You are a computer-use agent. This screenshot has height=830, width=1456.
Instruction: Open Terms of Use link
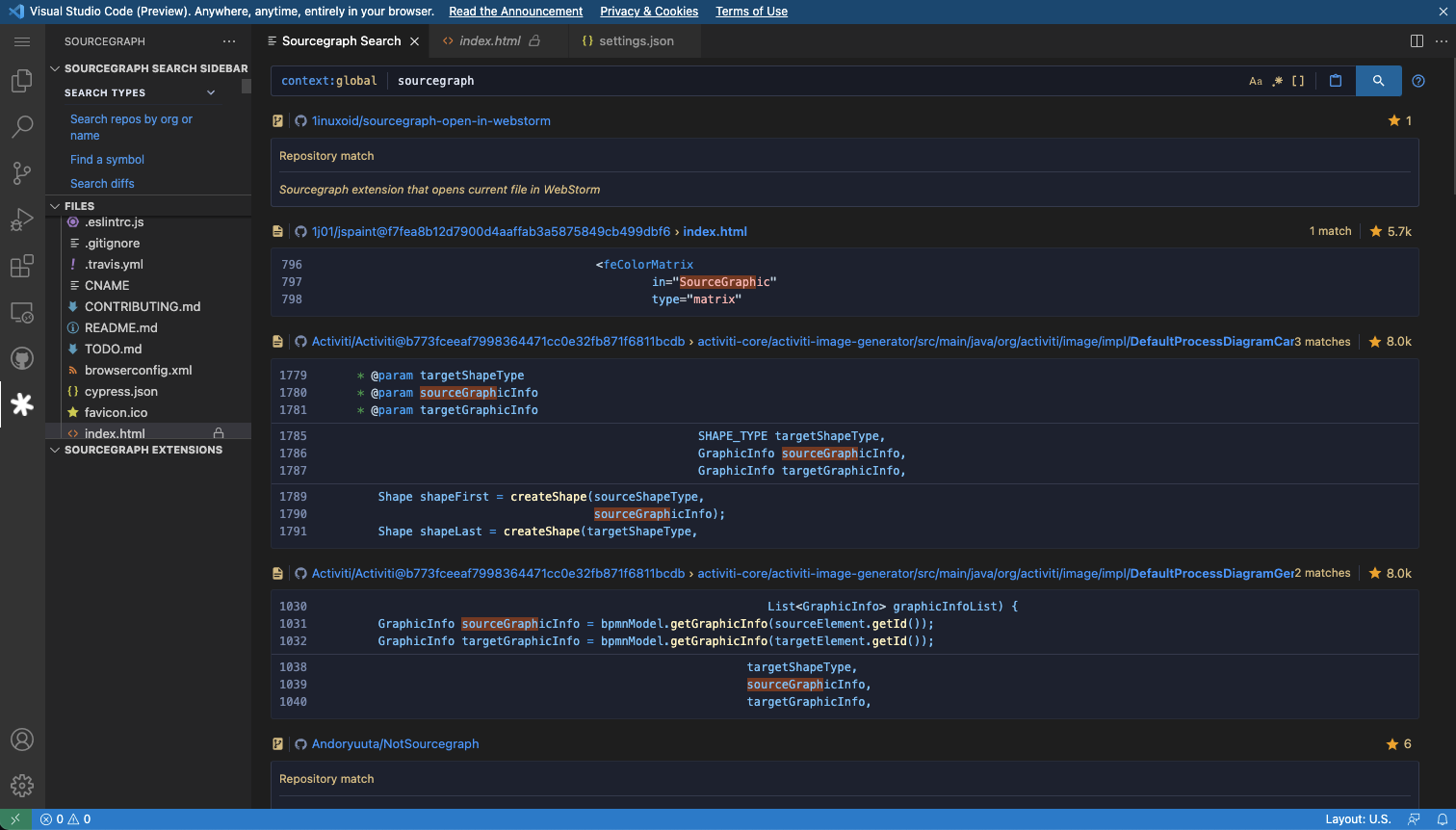pos(751,12)
